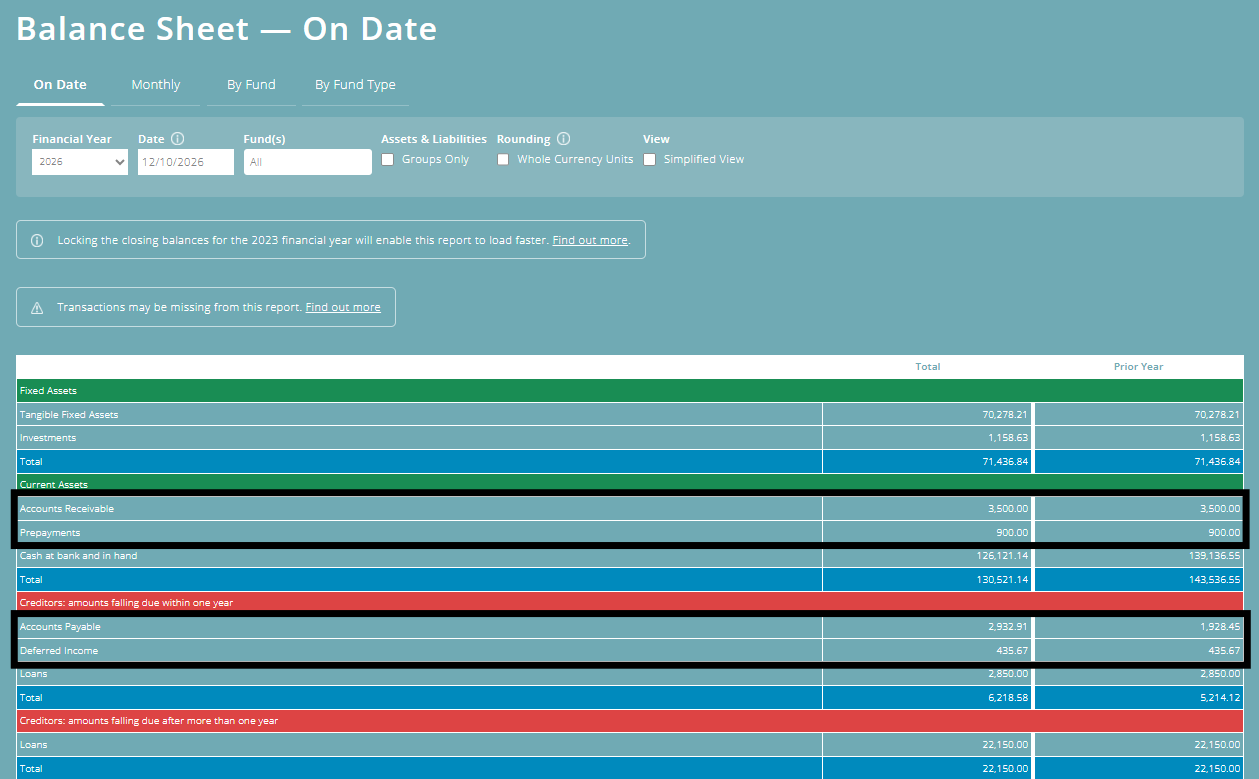The image size is (1259, 779).
Task: Click the info icon beside Rounding
Action: point(563,139)
